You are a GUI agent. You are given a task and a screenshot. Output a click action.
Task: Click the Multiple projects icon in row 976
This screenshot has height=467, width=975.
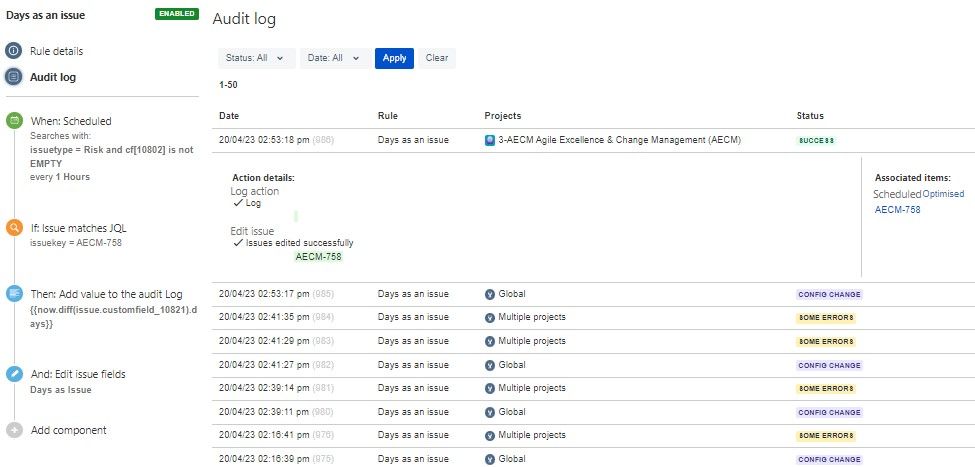point(490,436)
